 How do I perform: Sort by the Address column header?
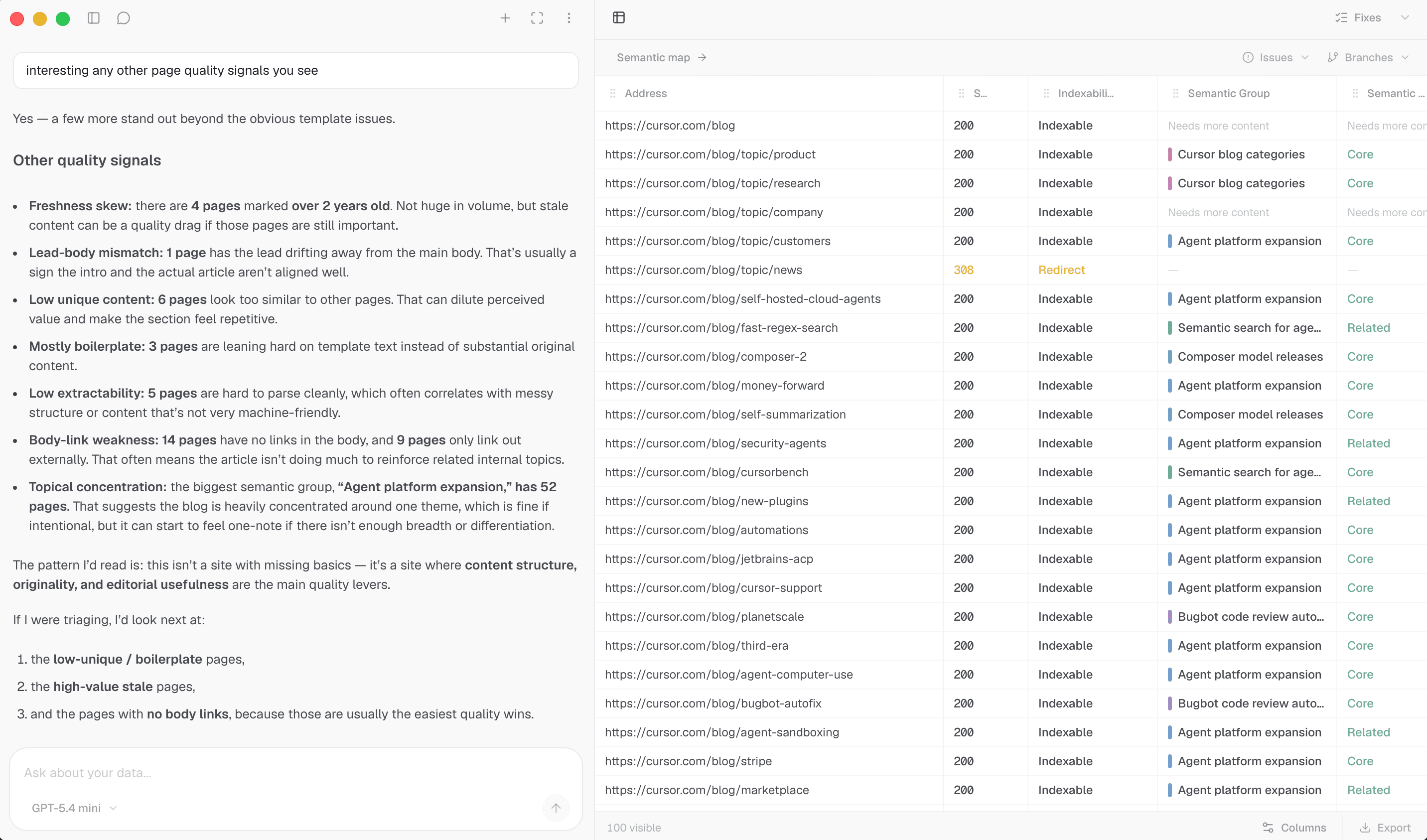coord(646,94)
